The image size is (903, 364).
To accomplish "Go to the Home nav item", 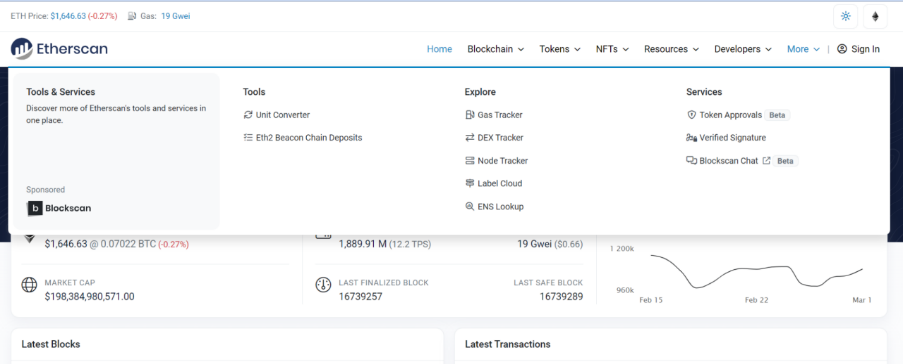I will [439, 49].
